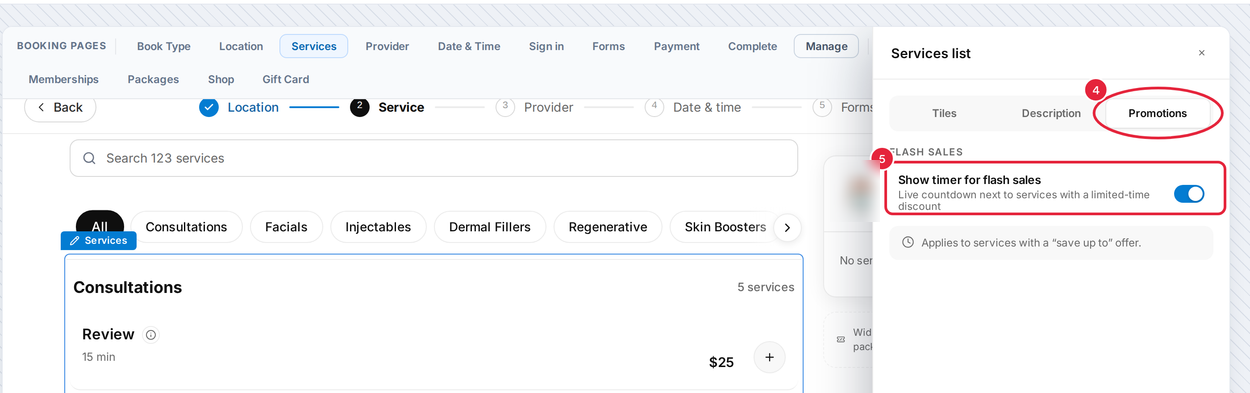
Task: Open the Forms page tab
Action: point(608,46)
